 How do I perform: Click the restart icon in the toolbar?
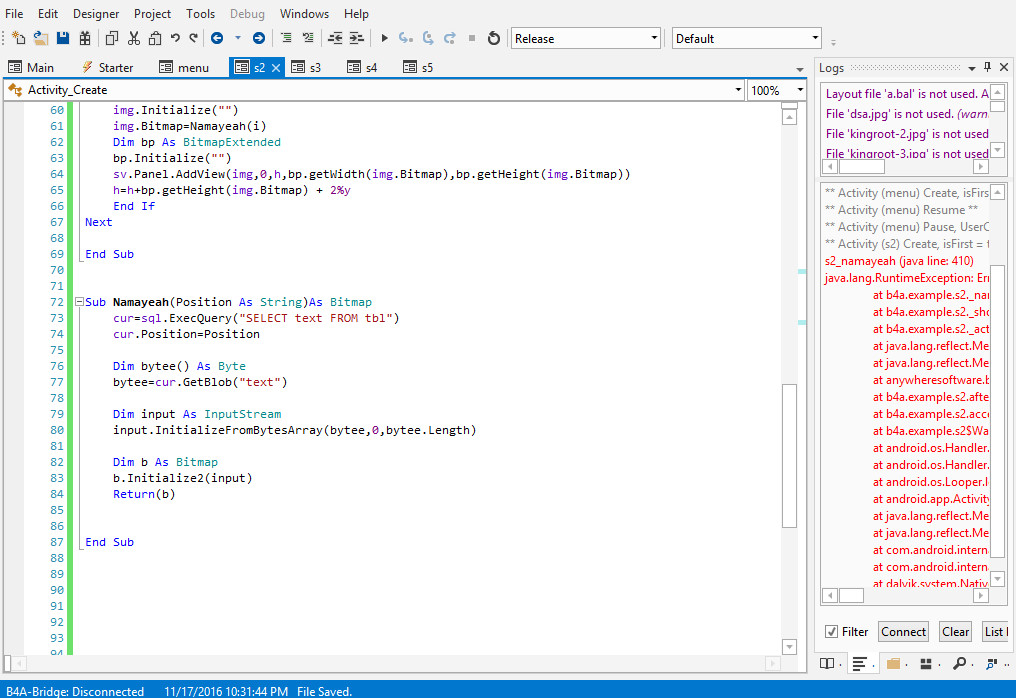click(493, 38)
